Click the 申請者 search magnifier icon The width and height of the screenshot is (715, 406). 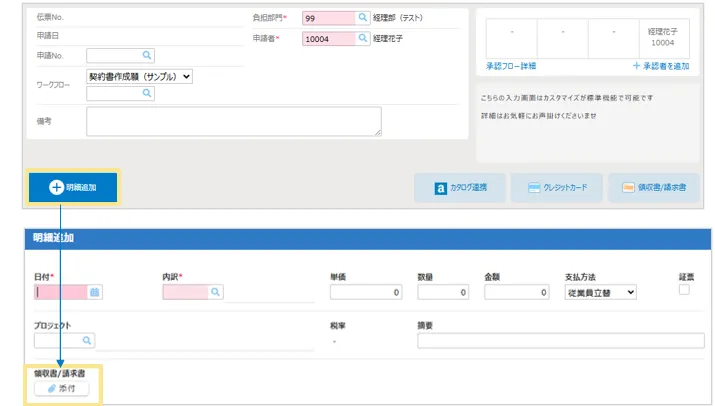coord(362,38)
